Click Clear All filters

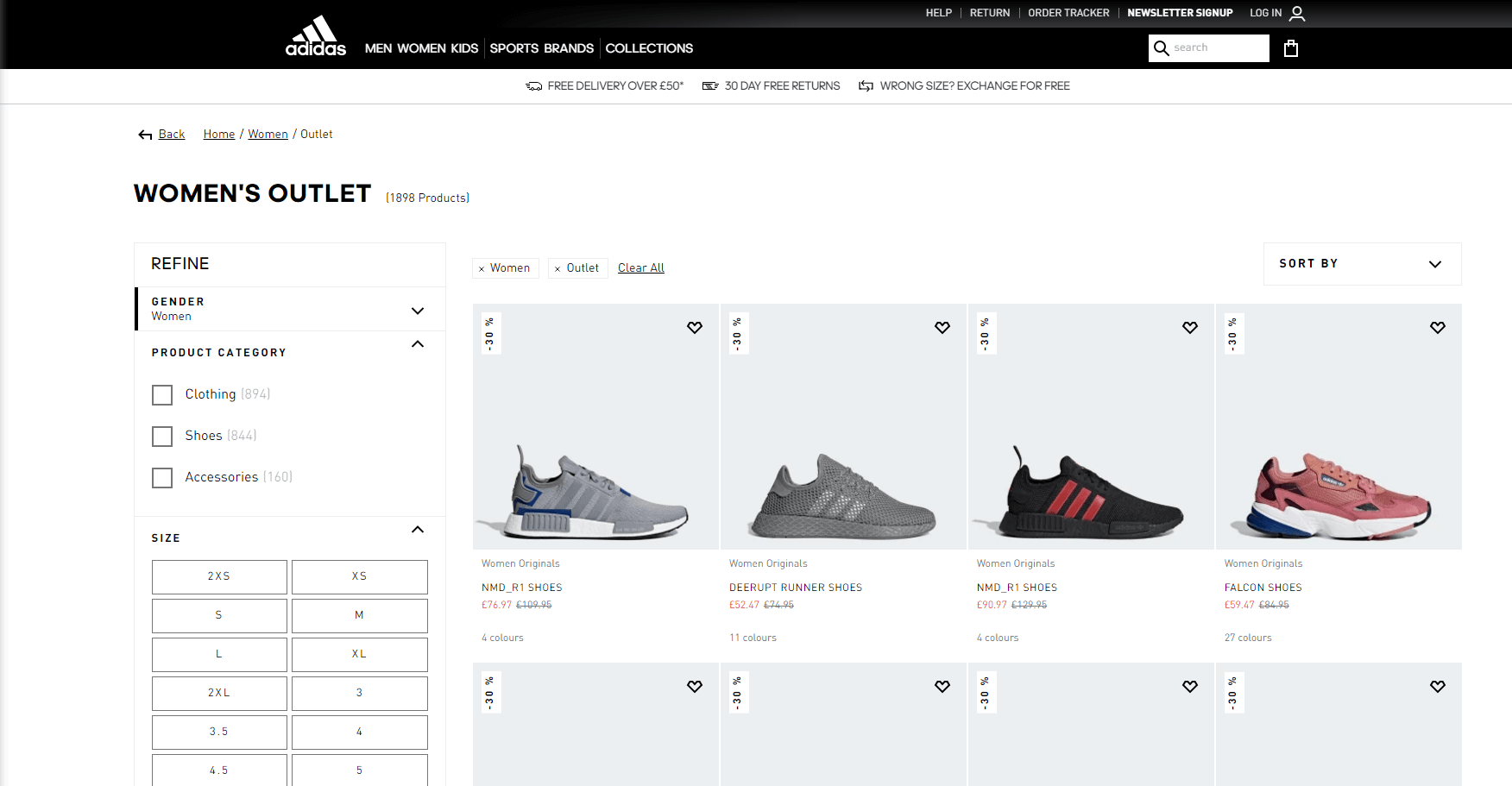click(x=641, y=268)
